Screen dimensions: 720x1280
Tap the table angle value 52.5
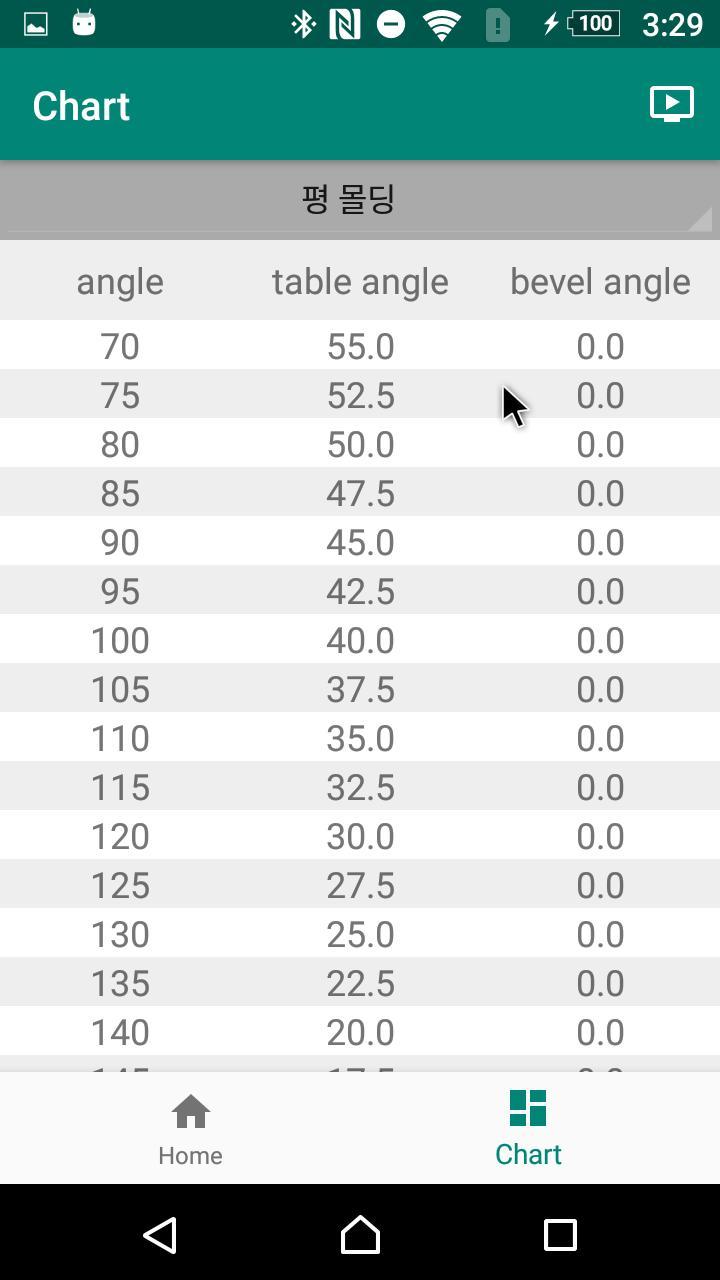(360, 395)
